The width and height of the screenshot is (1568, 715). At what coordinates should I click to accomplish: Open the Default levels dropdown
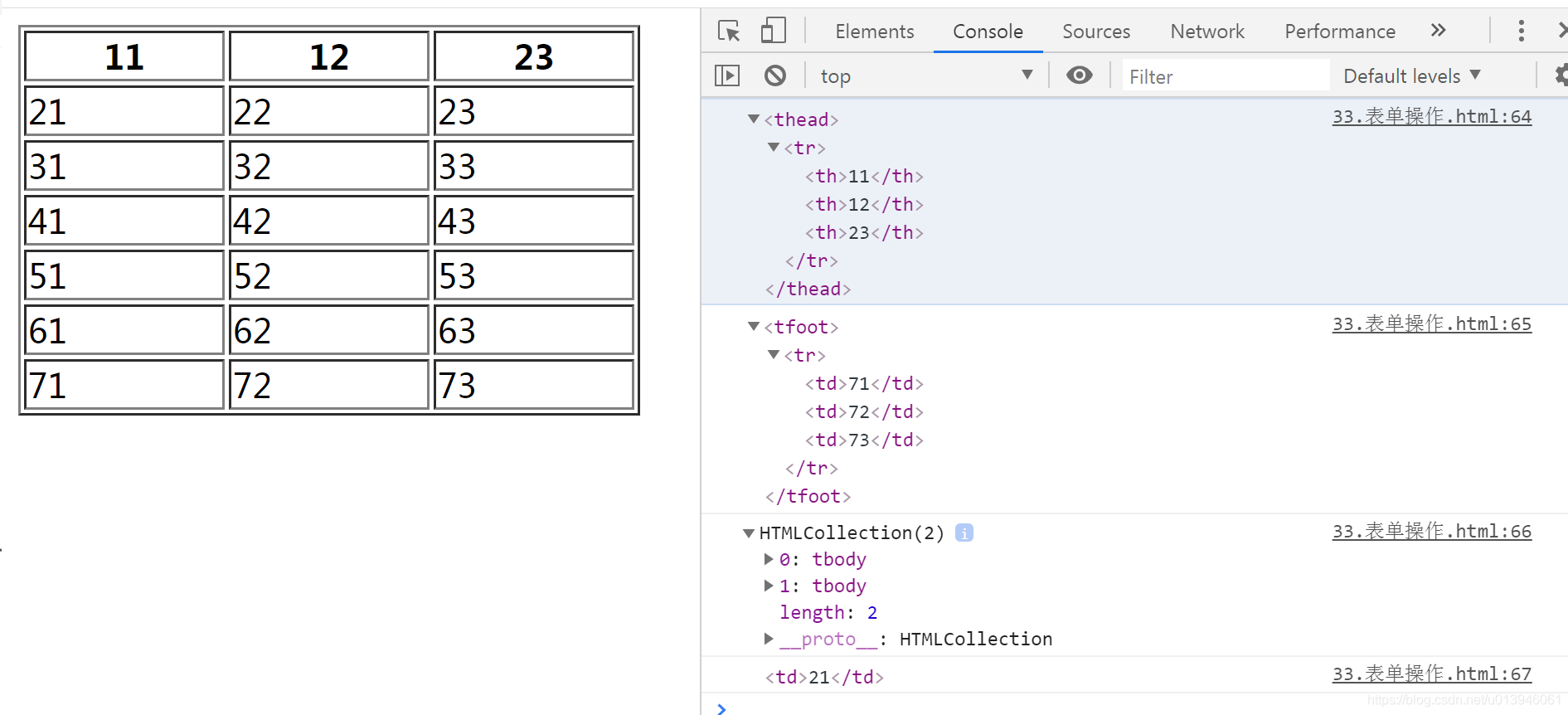pos(1412,75)
